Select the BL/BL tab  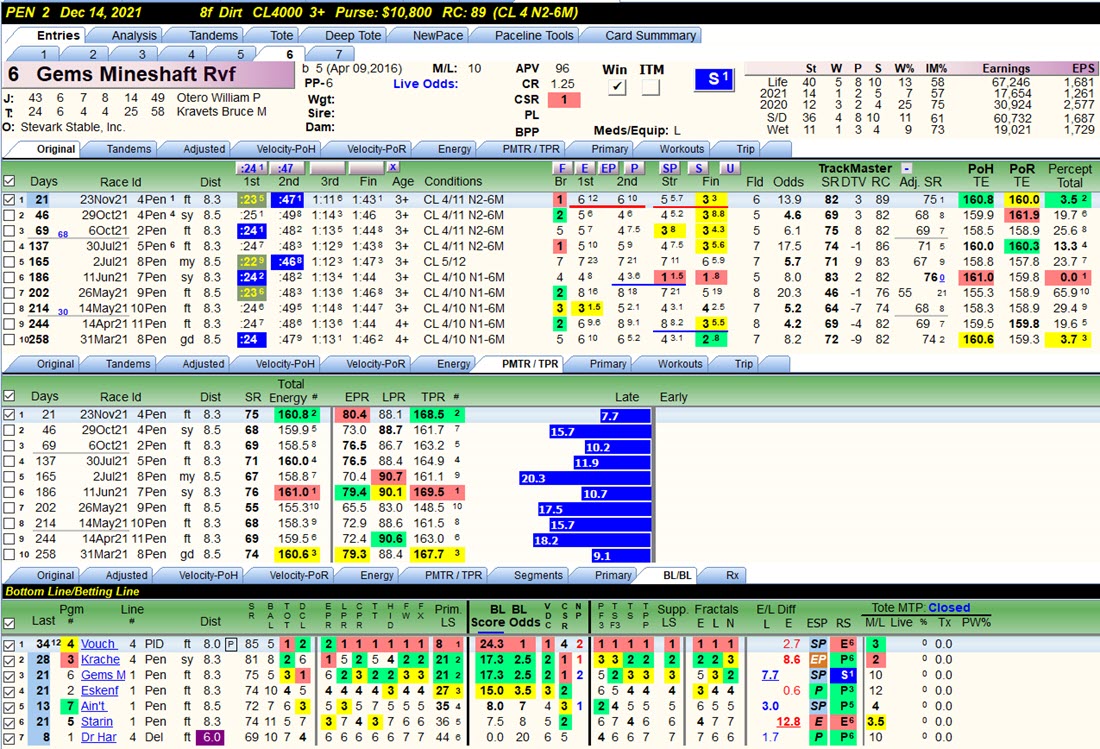[x=676, y=575]
